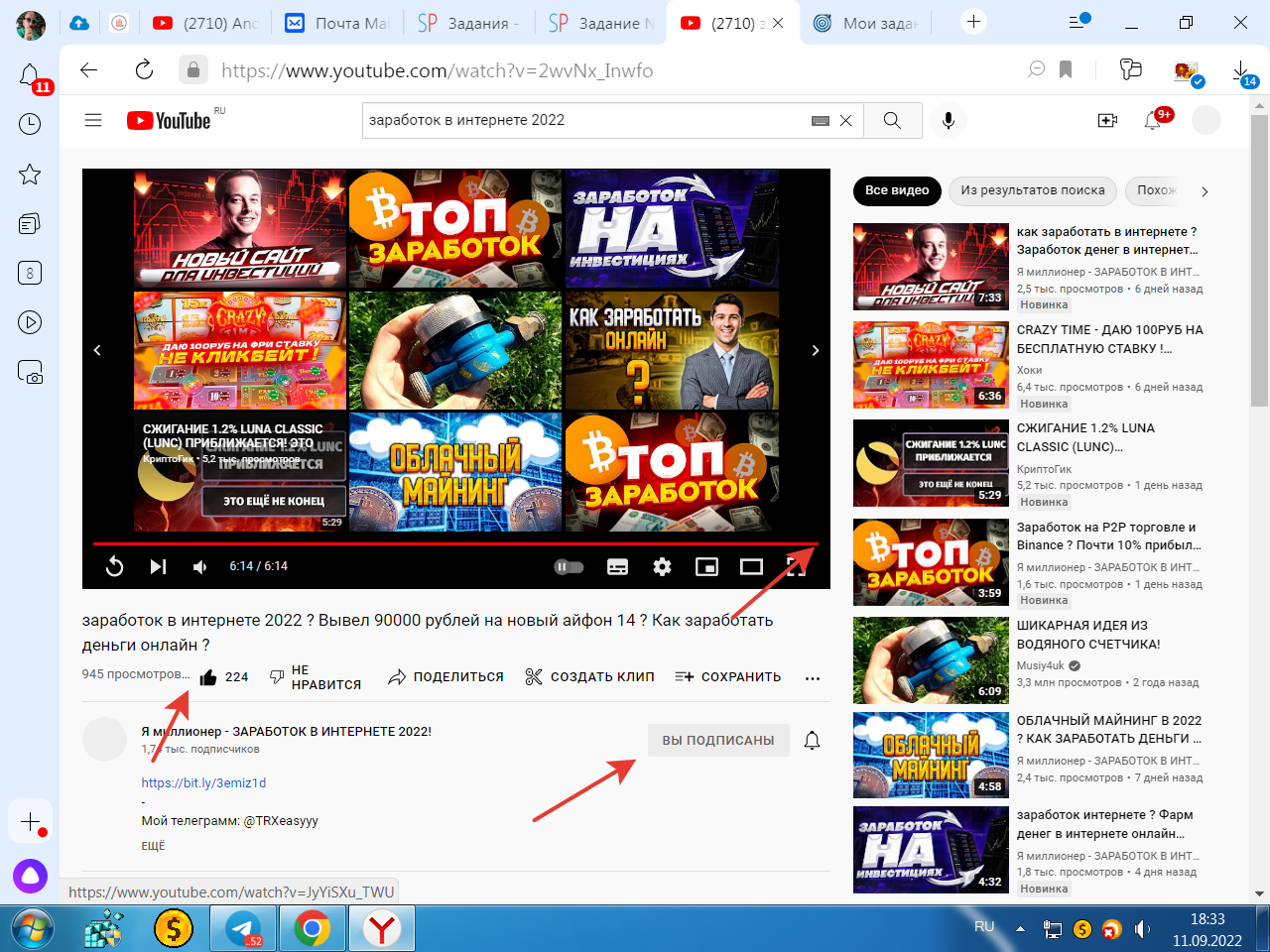Seek on the red video progress bar

[455, 543]
